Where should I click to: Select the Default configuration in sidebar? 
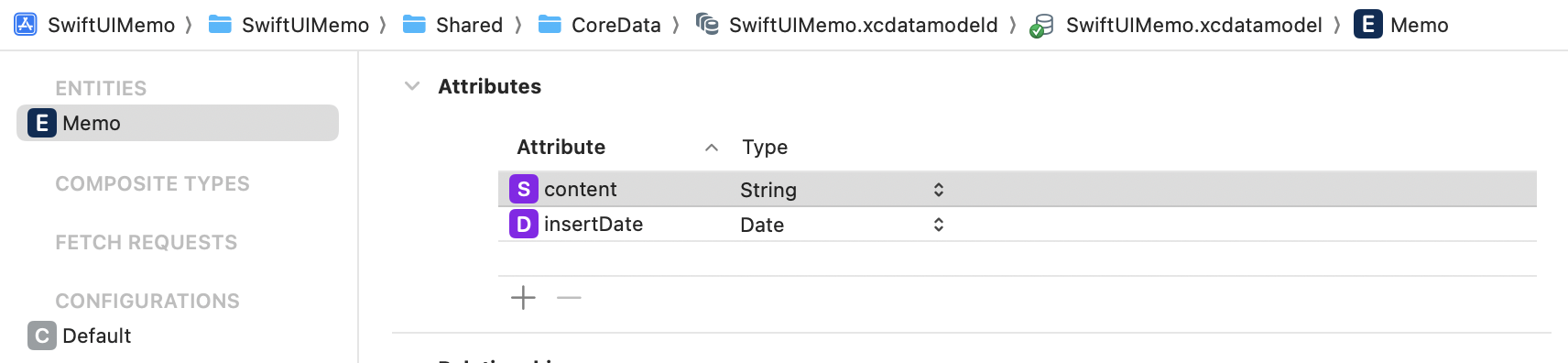point(178,335)
